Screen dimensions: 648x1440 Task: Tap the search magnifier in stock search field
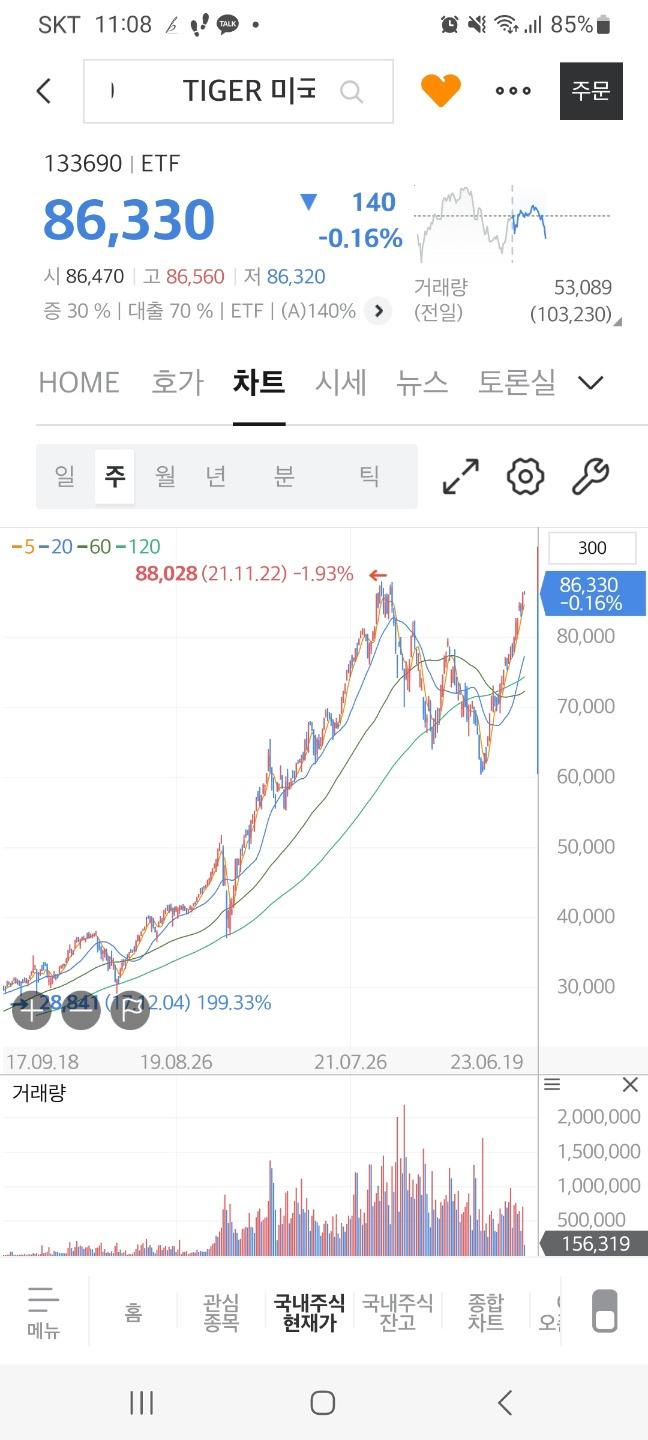350,90
